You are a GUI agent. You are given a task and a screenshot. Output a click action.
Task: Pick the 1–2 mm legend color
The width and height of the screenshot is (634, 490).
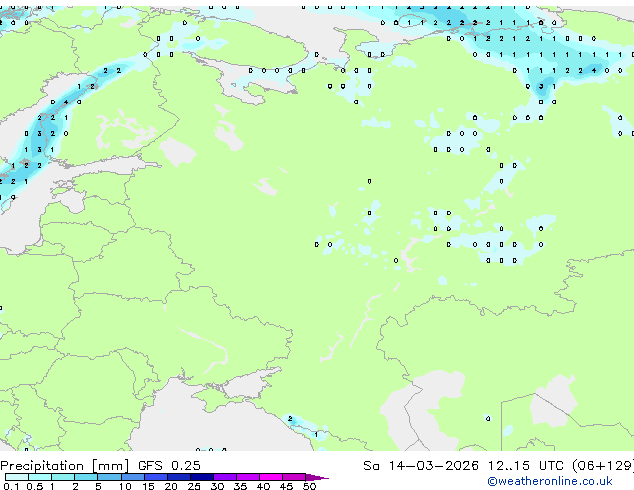pos(63,477)
